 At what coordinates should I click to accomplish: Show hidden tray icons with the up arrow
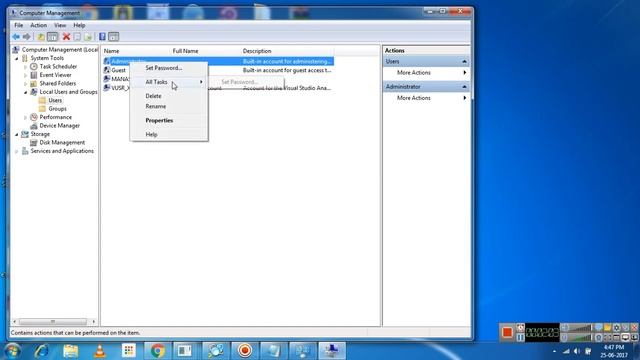[554, 351]
